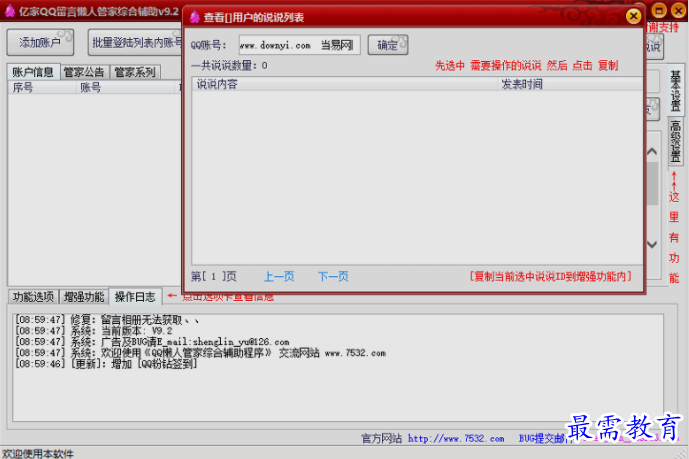Click the 确定 button in dialog
The width and height of the screenshot is (689, 459).
388,45
